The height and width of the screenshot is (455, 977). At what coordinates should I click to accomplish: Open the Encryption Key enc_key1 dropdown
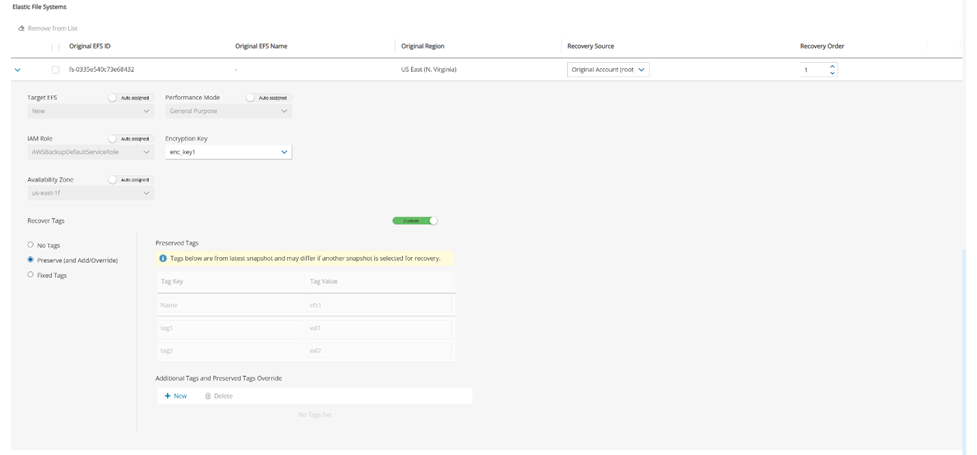pyautogui.click(x=228, y=152)
